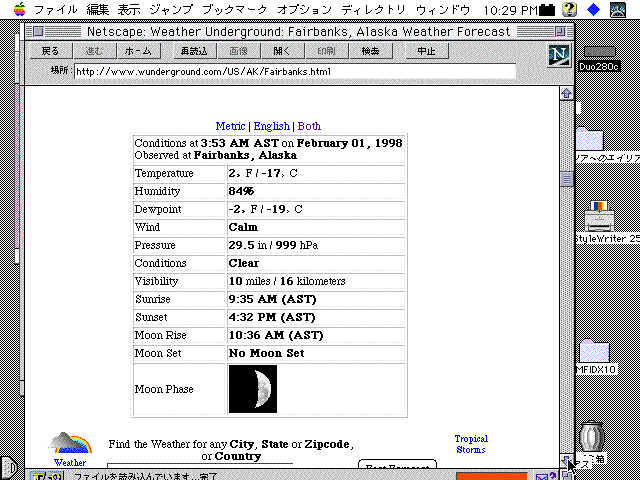Click the scroll up arrow
The width and height of the screenshot is (640, 480).
coord(566,93)
